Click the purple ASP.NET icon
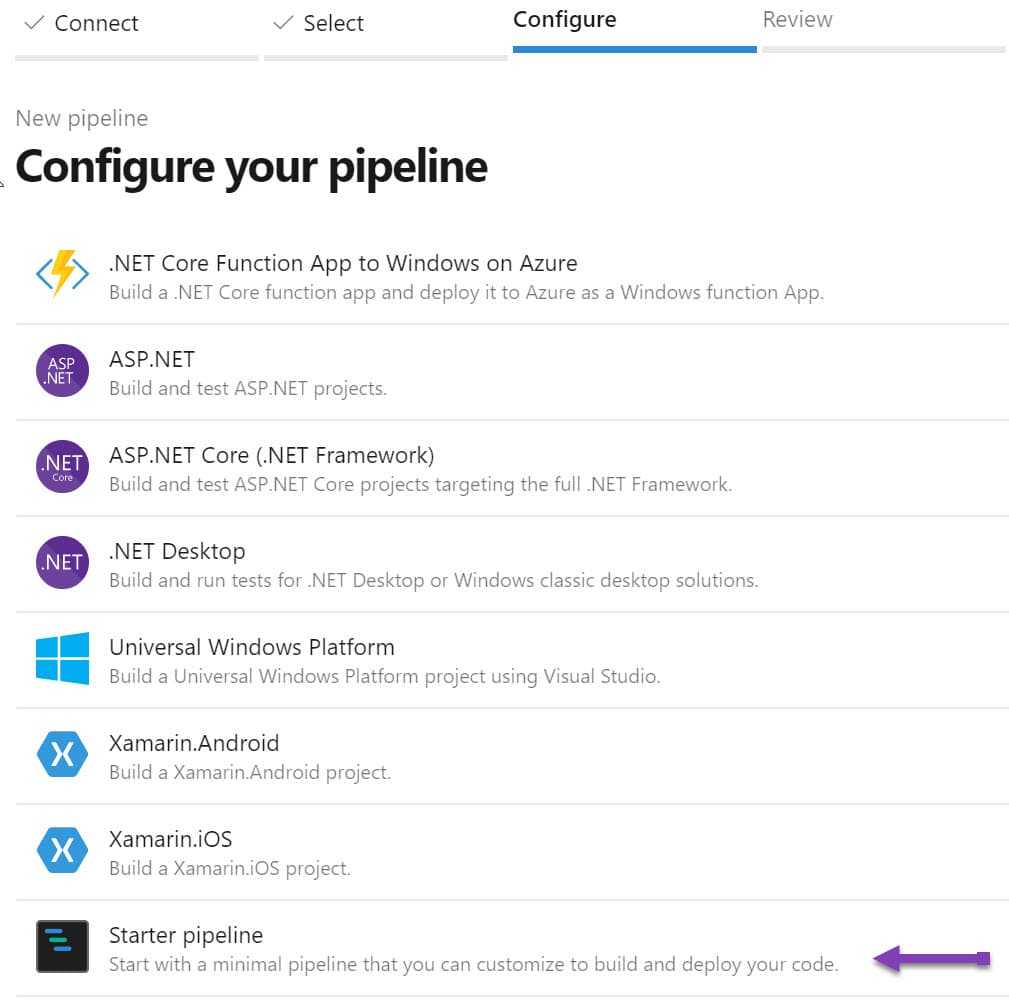 click(x=62, y=371)
